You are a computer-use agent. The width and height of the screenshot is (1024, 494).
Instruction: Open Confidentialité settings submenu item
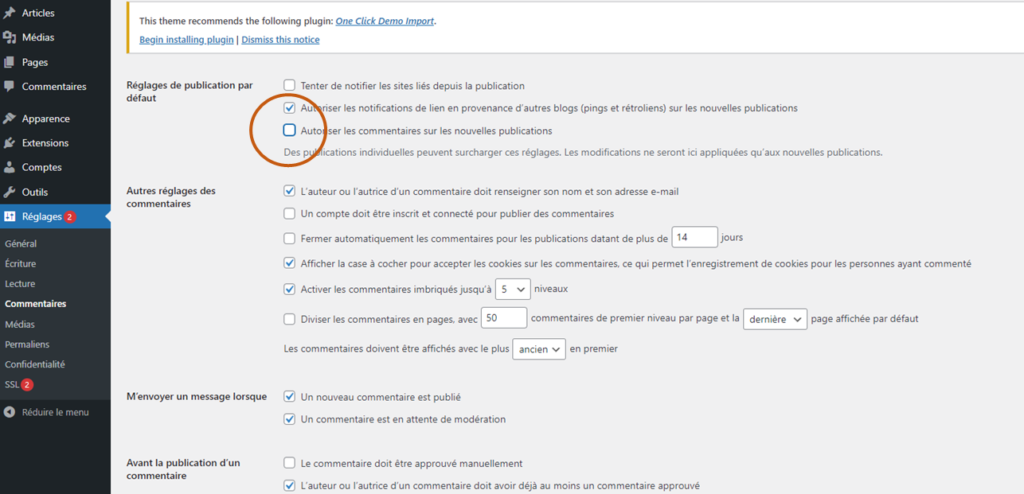pos(35,364)
